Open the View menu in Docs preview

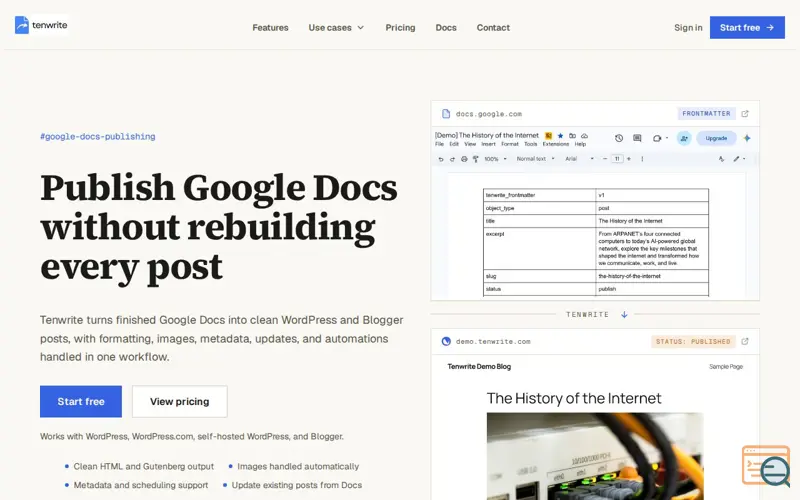(x=470, y=144)
